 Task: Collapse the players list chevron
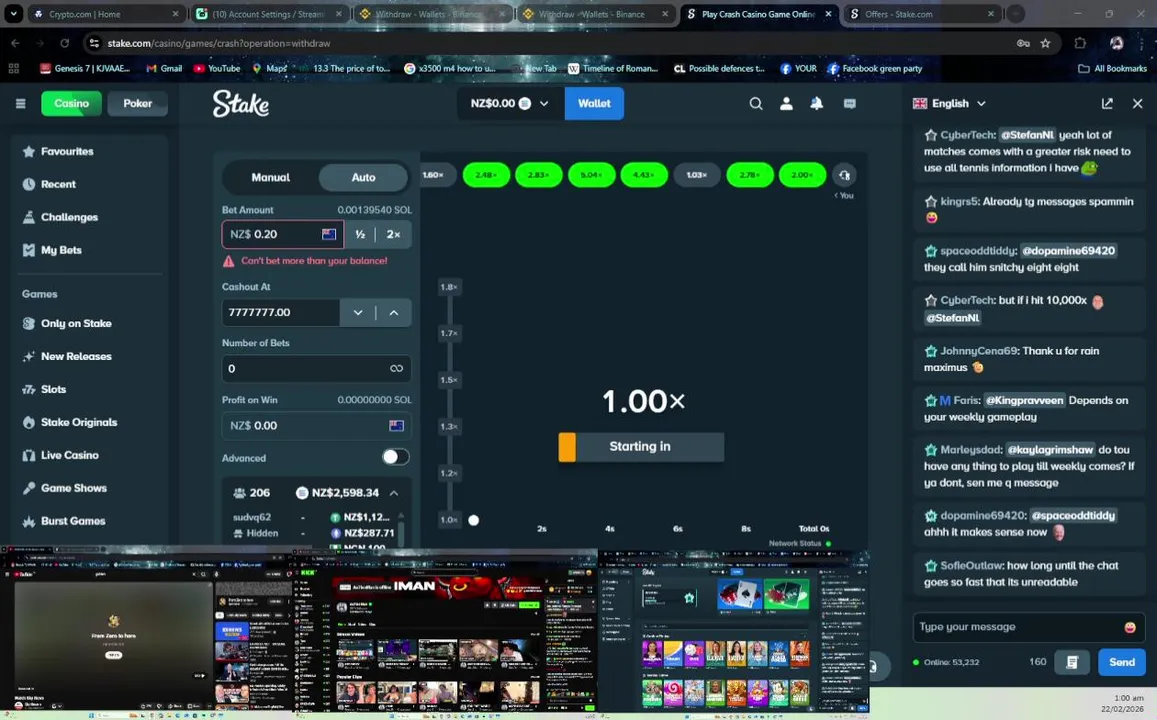[x=394, y=493]
